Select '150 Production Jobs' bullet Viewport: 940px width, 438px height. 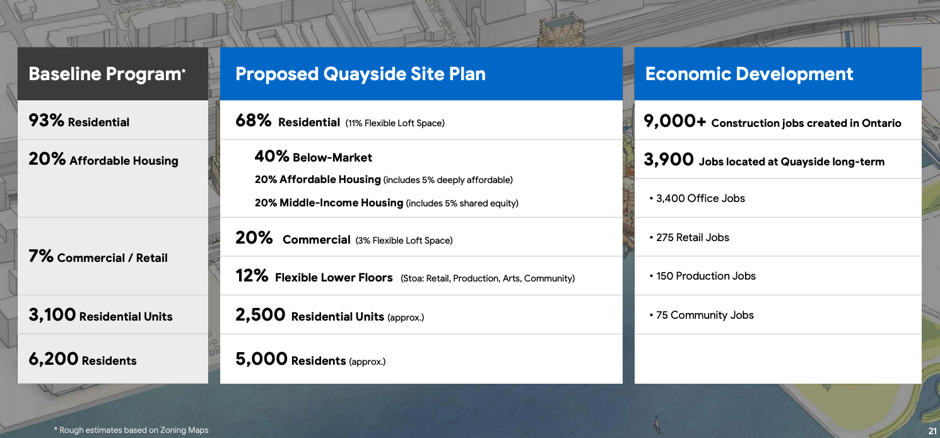coord(702,276)
